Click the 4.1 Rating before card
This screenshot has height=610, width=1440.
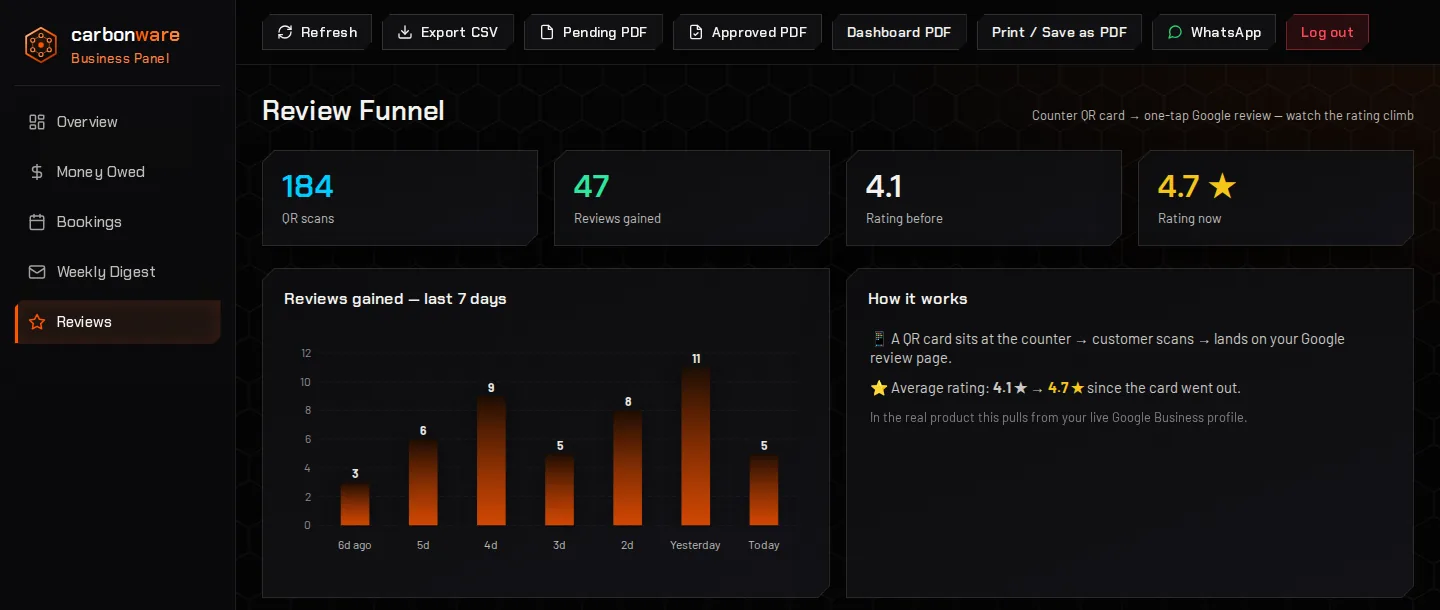pos(984,198)
